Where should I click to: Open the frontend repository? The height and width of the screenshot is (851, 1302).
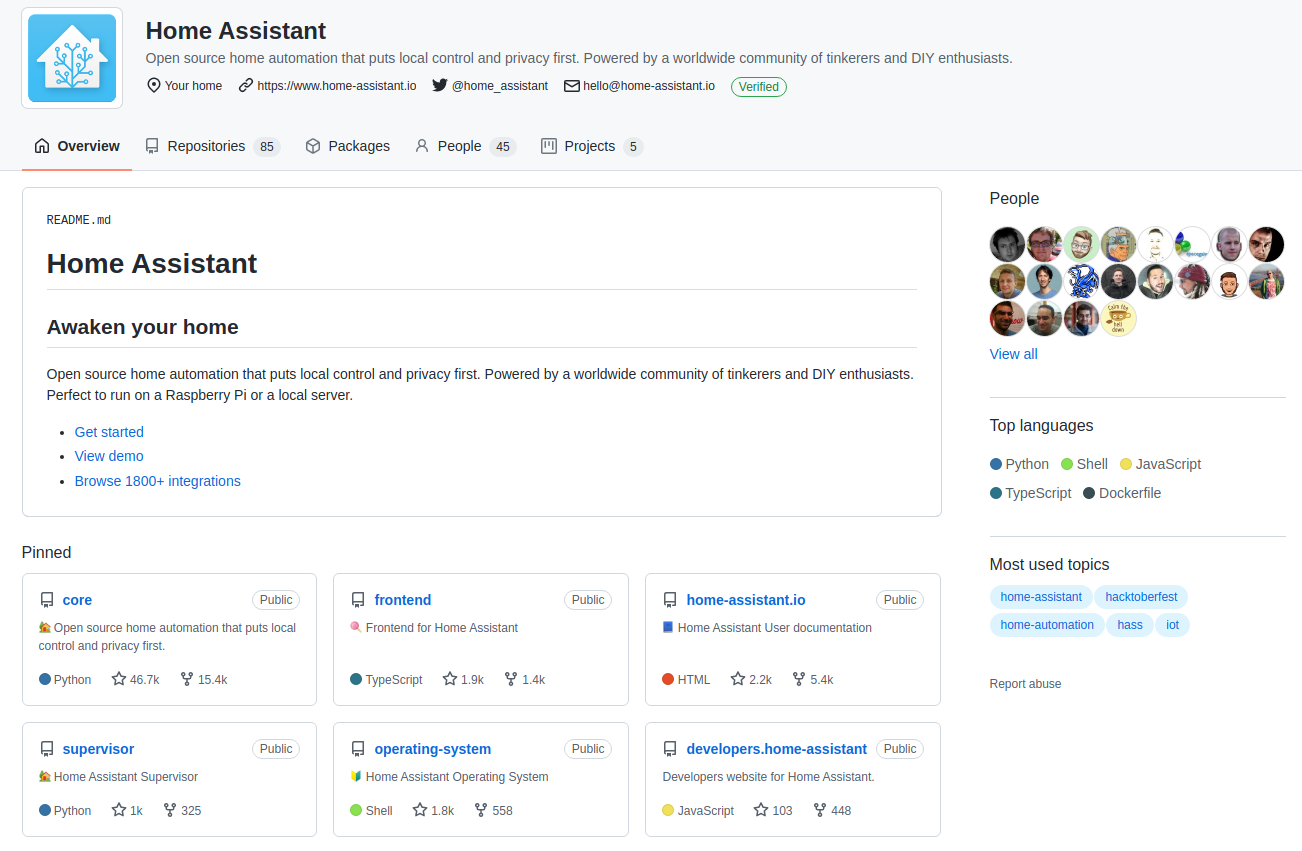tap(403, 600)
